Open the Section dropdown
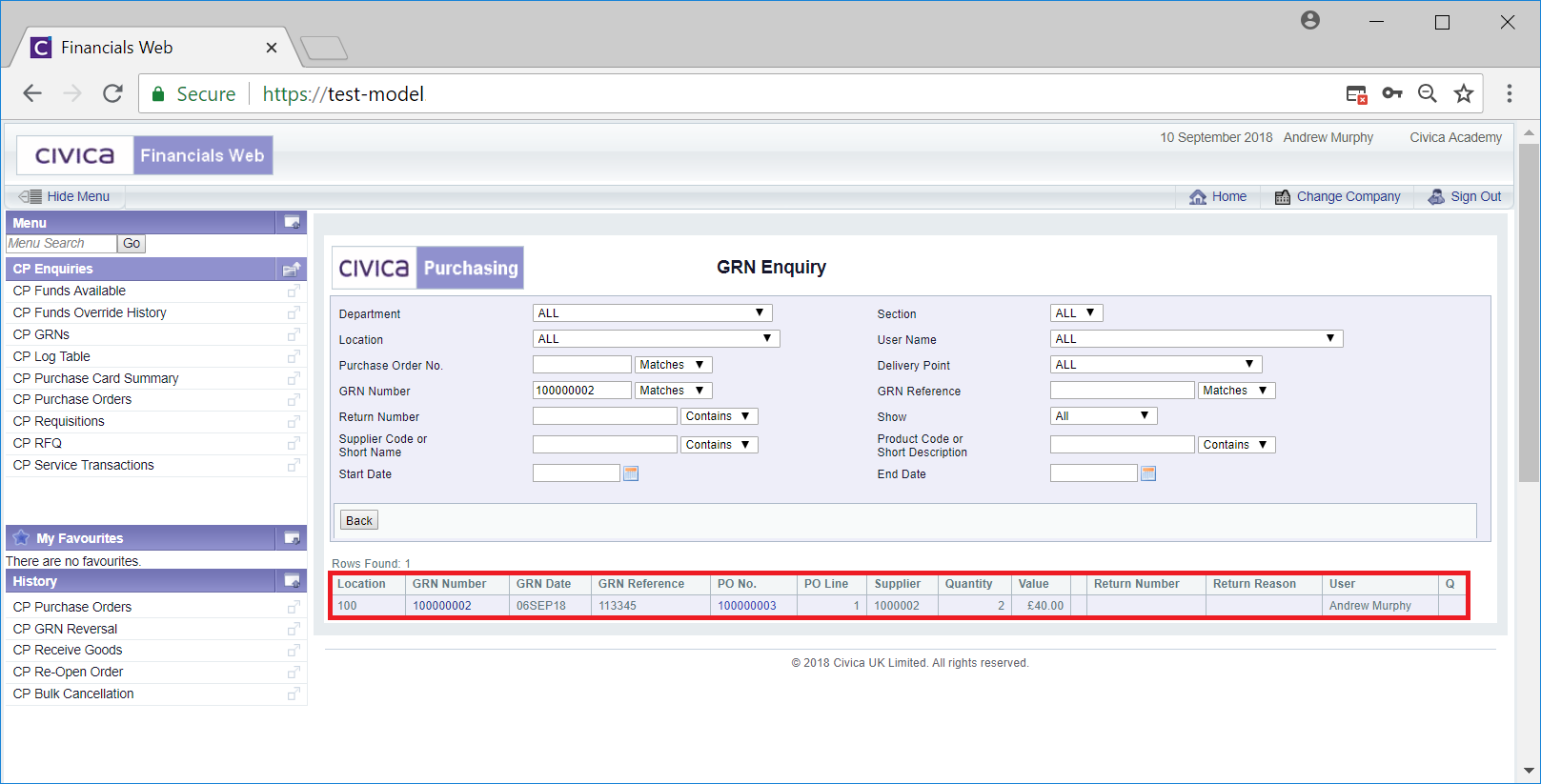 1076,313
